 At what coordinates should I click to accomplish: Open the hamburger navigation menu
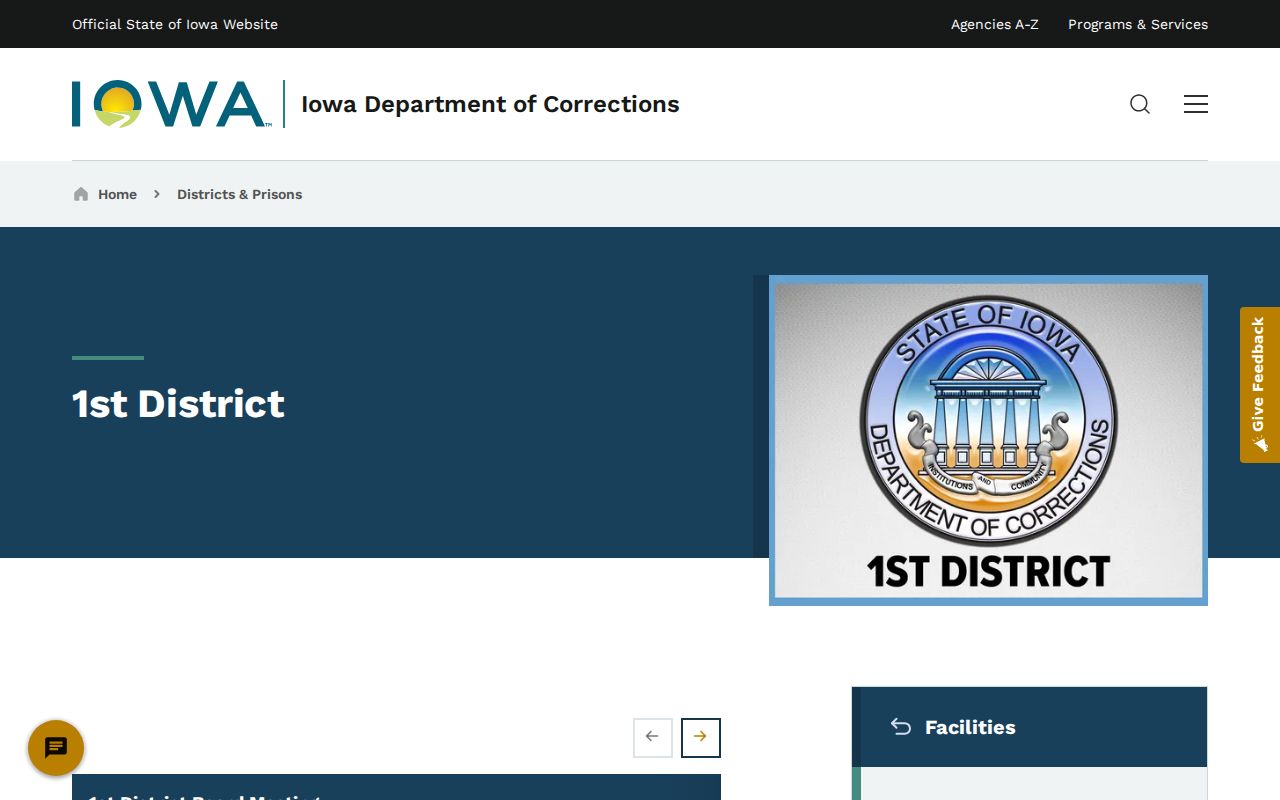click(1196, 104)
